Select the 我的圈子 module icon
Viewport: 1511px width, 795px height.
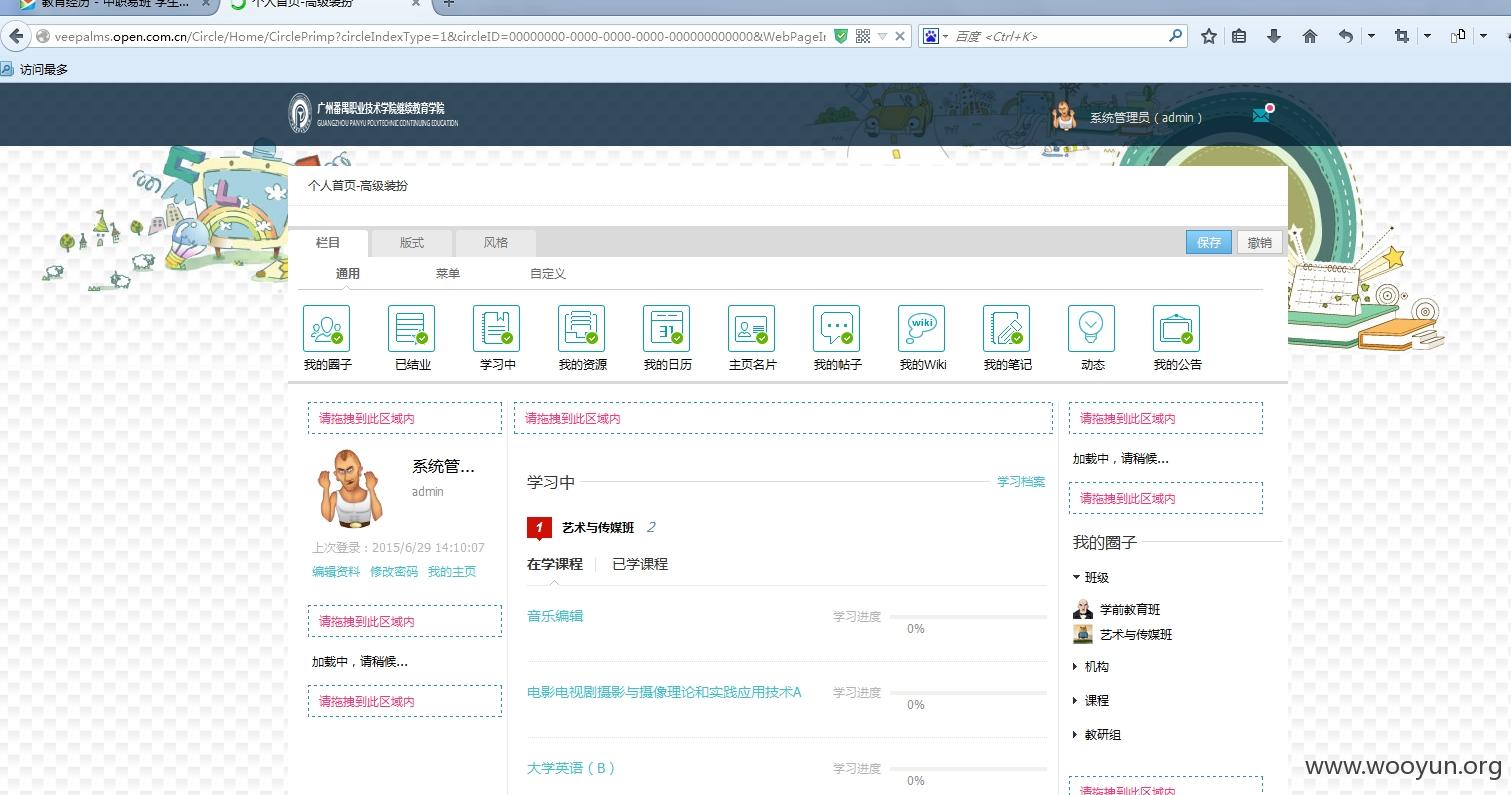pyautogui.click(x=327, y=328)
